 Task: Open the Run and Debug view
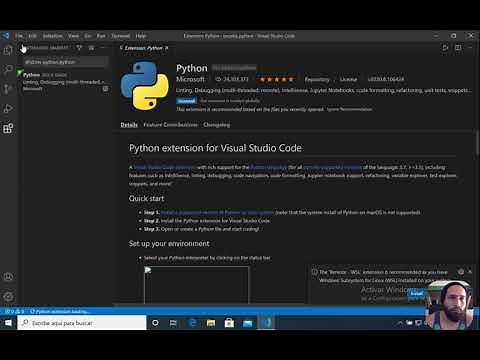tap(8, 109)
